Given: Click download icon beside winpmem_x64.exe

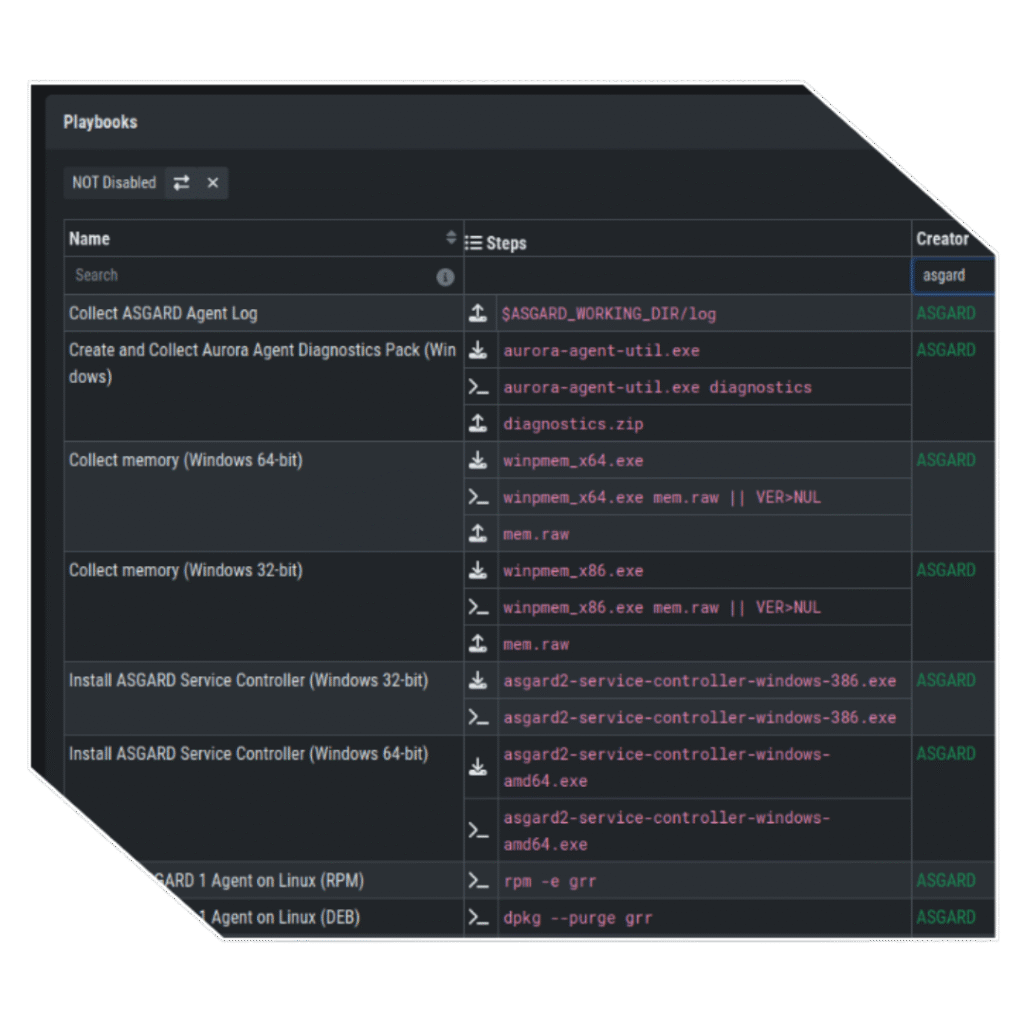Looking at the screenshot, I should click(x=478, y=460).
